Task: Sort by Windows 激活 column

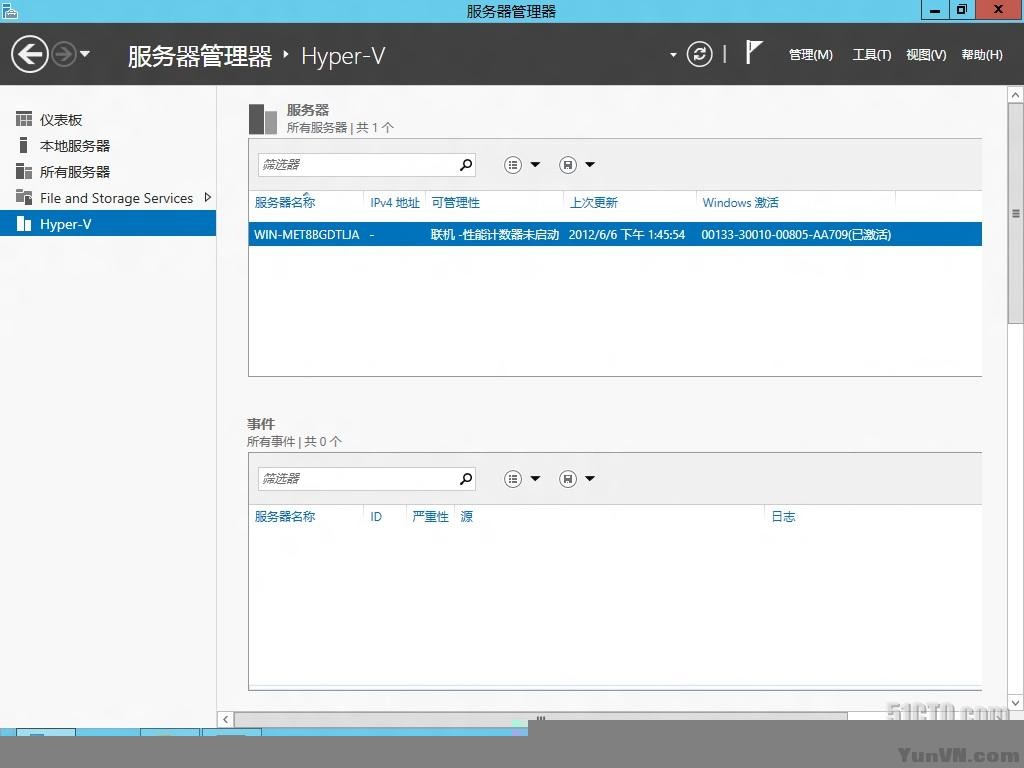Action: pos(741,203)
